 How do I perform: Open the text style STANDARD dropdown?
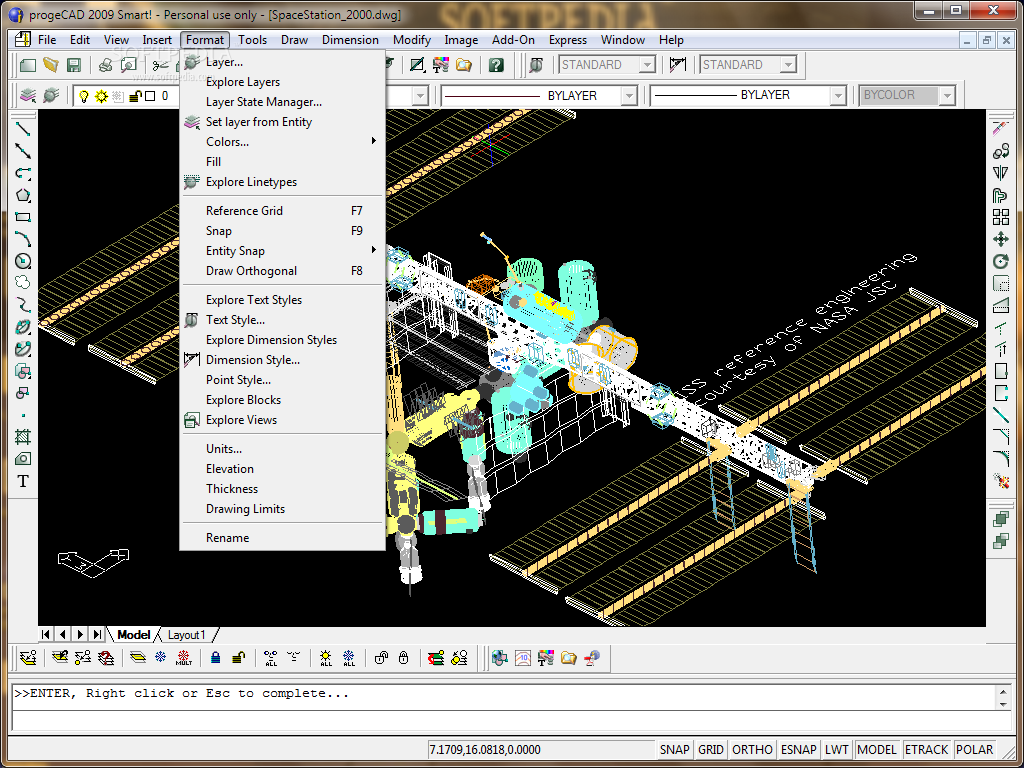pyautogui.click(x=647, y=65)
